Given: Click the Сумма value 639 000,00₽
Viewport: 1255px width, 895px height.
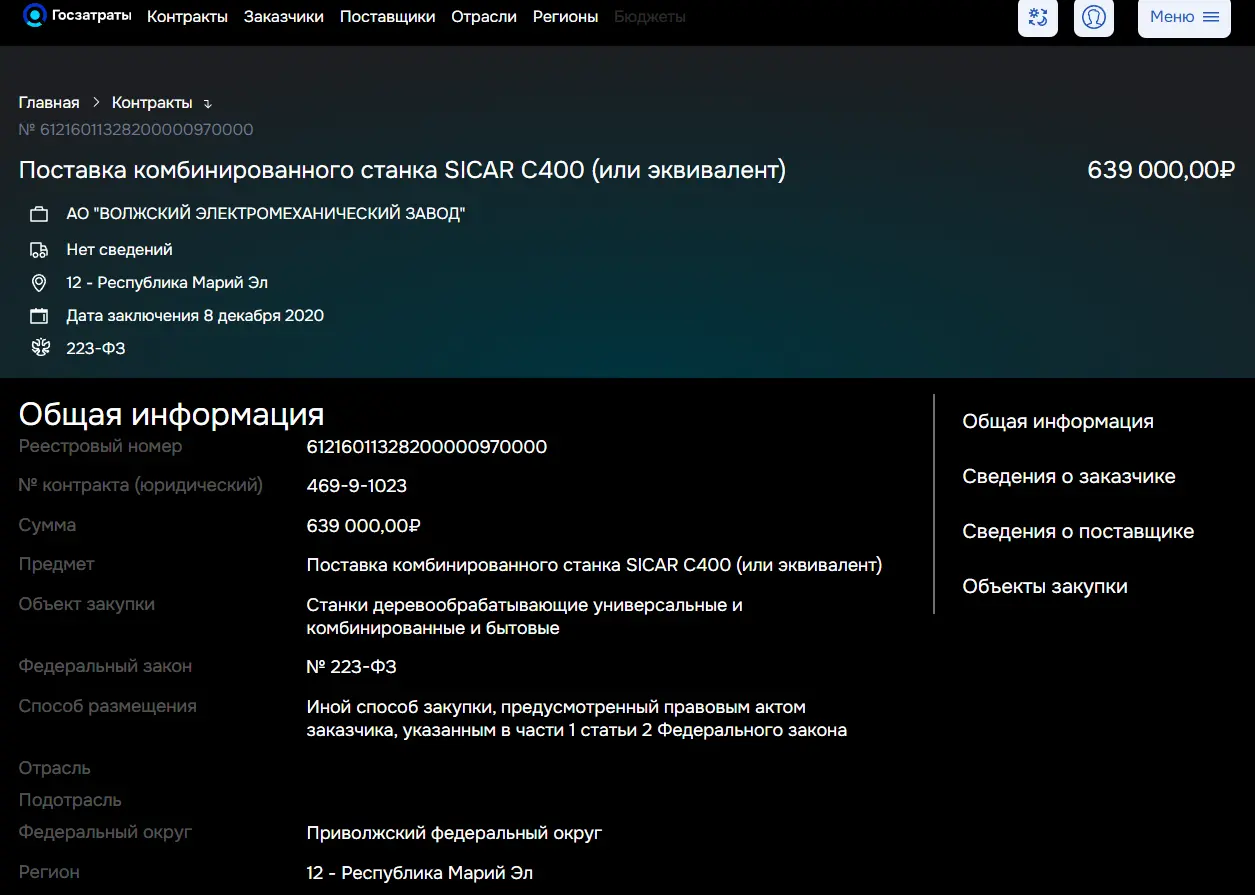Looking at the screenshot, I should coord(363,526).
